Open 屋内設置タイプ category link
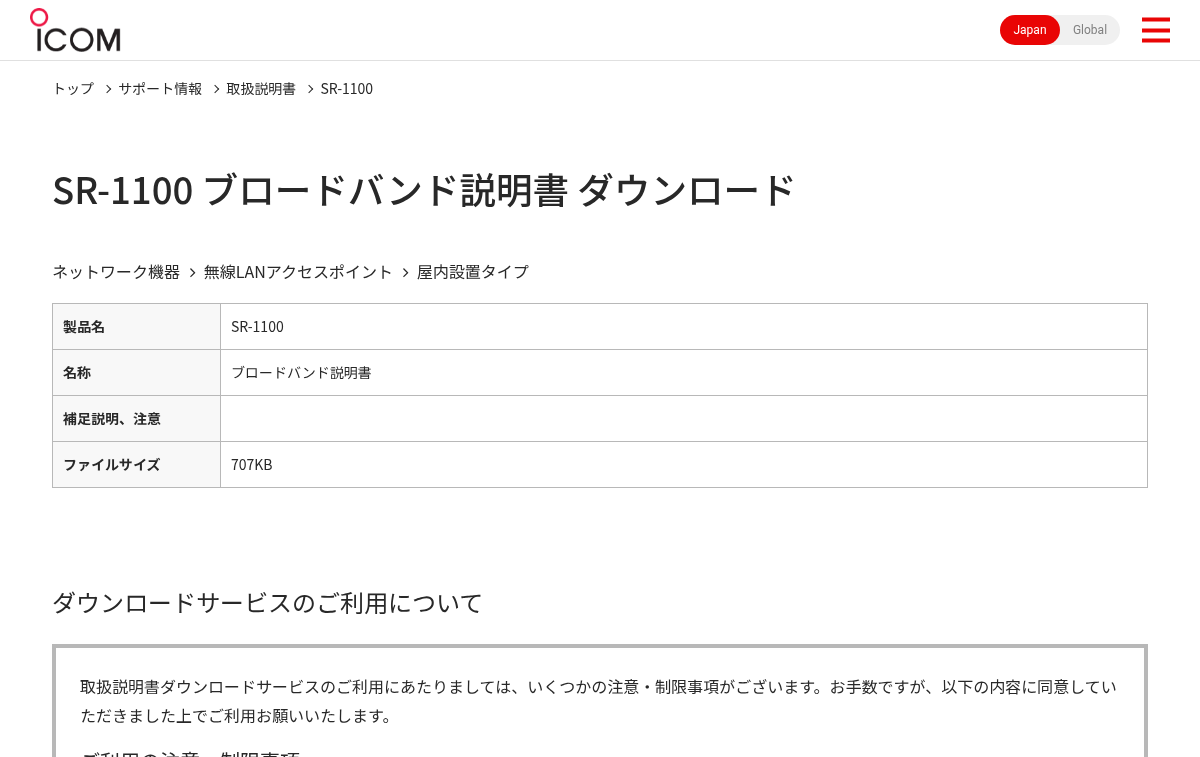This screenshot has width=1200, height=757. tap(472, 272)
